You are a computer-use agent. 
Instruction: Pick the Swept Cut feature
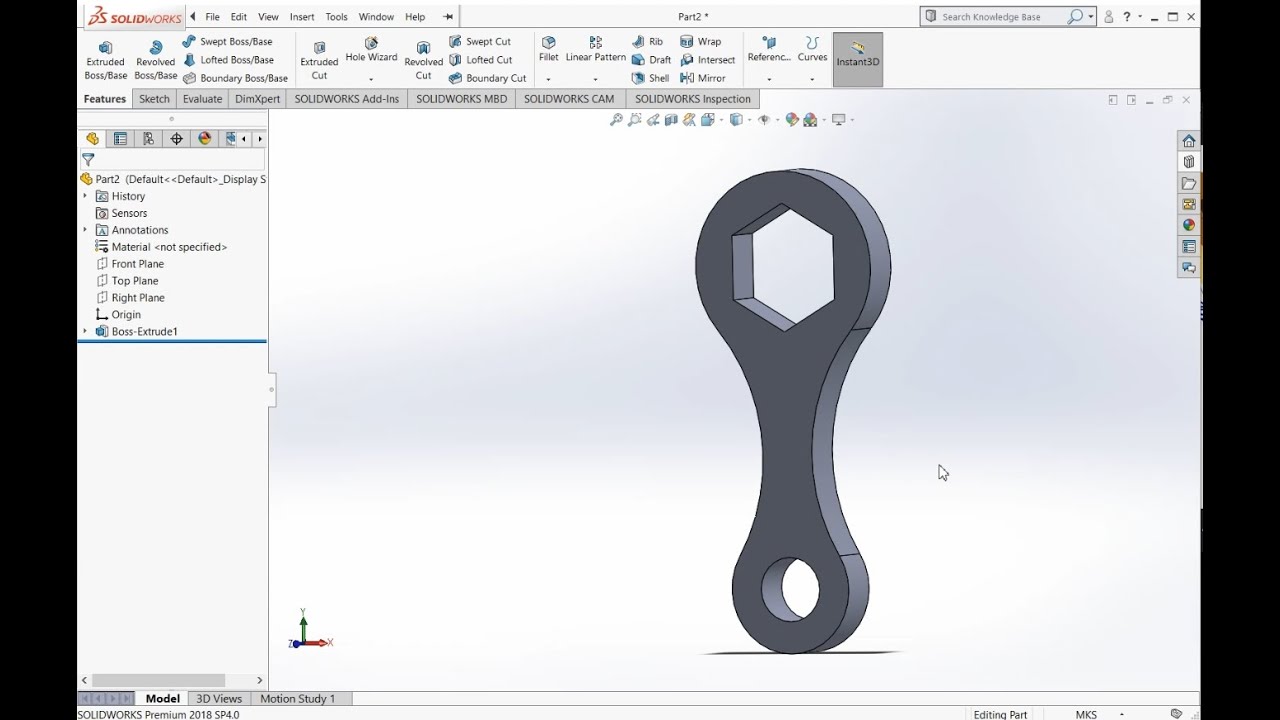click(479, 42)
